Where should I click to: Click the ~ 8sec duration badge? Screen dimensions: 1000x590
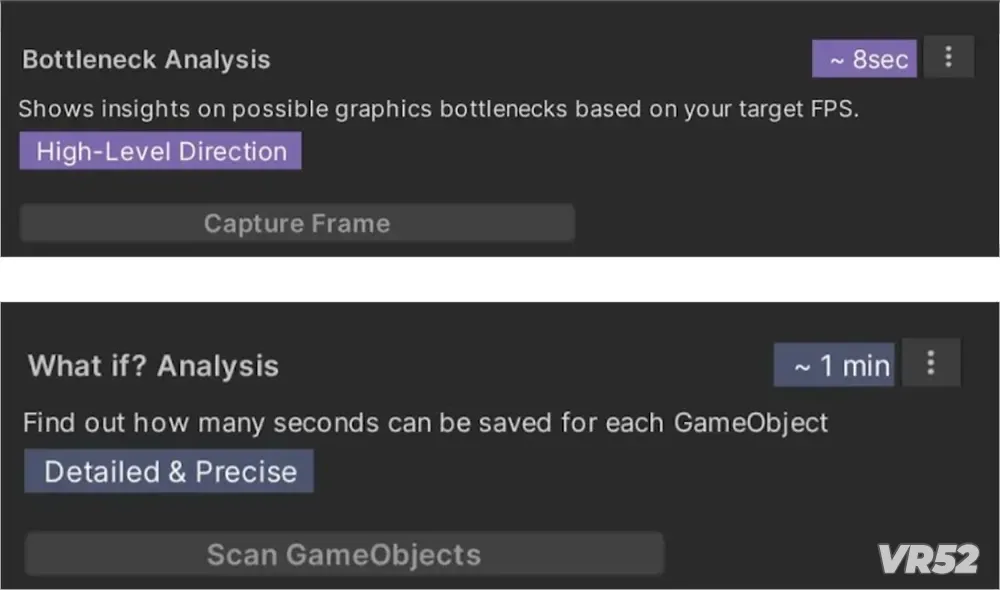pos(864,59)
